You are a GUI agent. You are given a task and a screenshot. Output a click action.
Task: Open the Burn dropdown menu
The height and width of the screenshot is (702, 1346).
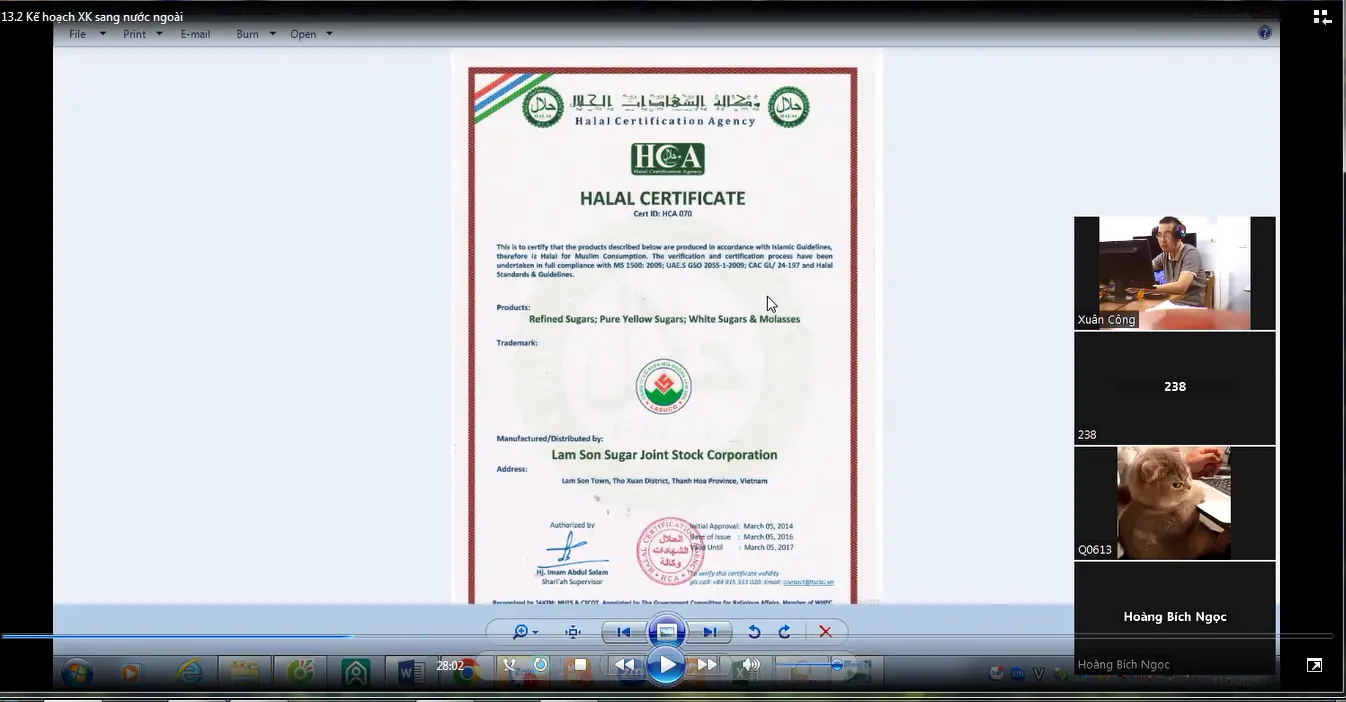pyautogui.click(x=256, y=34)
